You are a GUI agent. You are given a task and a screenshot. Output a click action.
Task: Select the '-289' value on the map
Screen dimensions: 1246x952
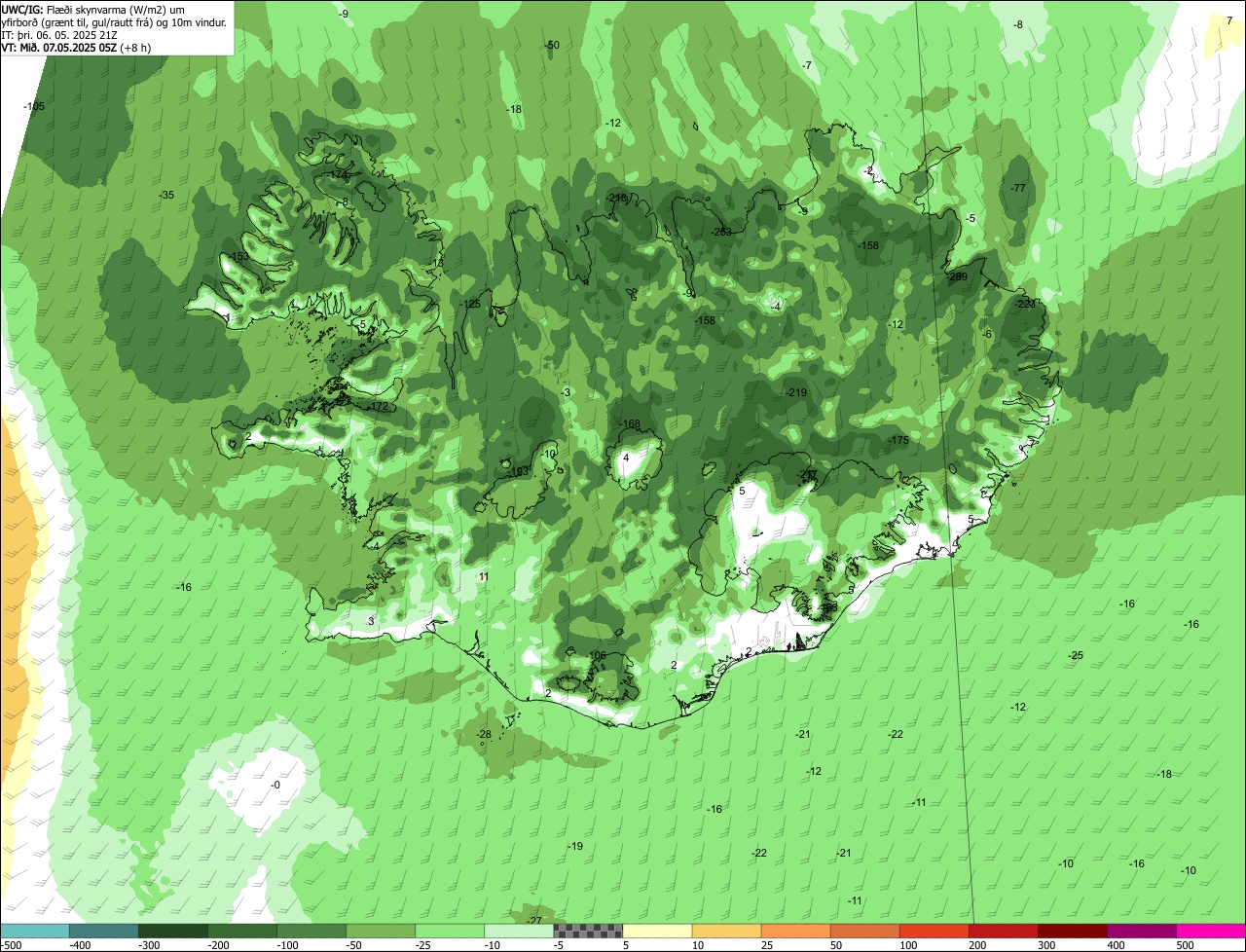tap(958, 277)
